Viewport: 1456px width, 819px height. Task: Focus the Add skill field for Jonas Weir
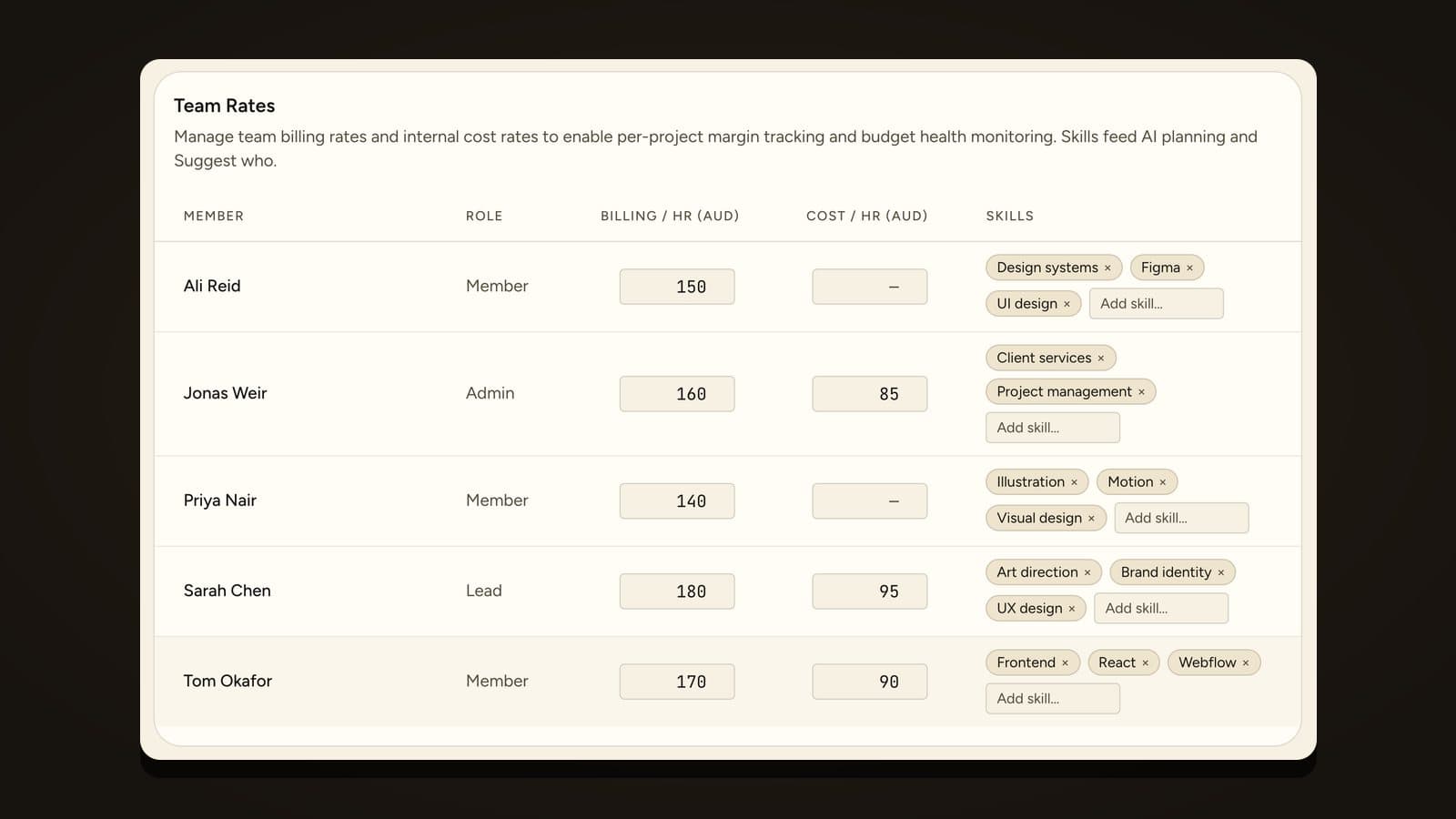tap(1052, 428)
